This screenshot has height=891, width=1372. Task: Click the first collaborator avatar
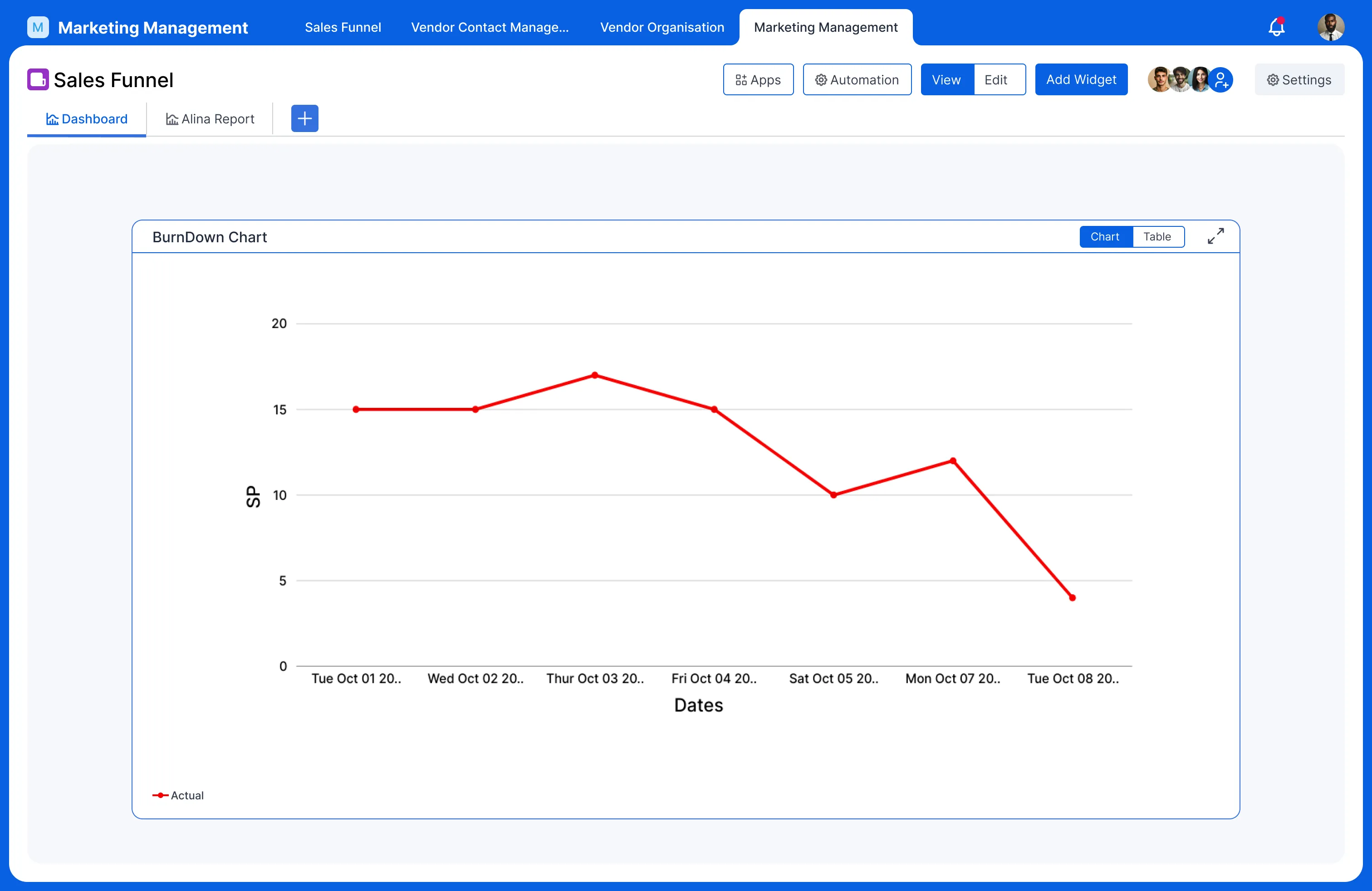[1159, 79]
